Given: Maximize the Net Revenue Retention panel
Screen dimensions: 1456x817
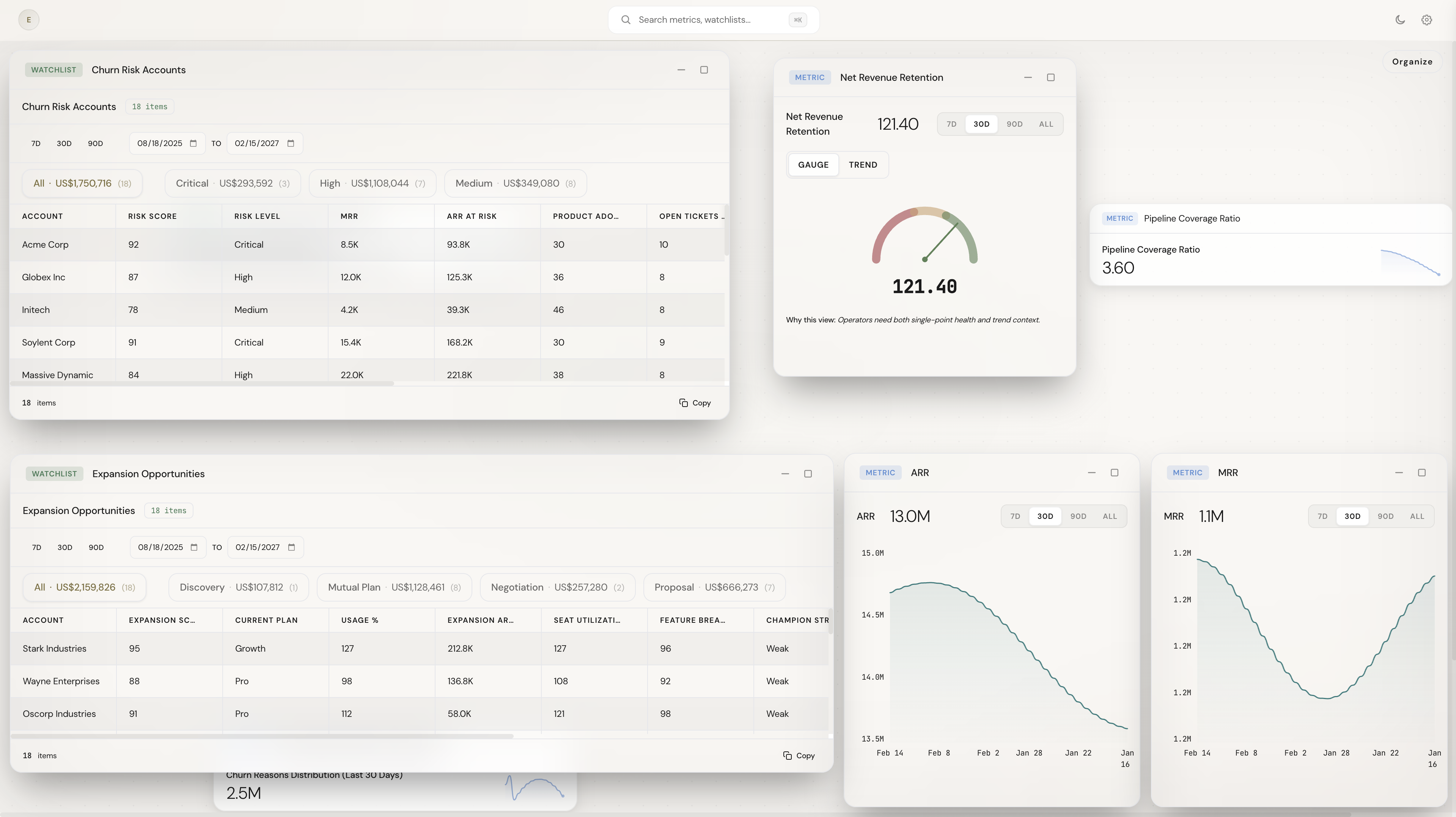Looking at the screenshot, I should [x=1051, y=77].
